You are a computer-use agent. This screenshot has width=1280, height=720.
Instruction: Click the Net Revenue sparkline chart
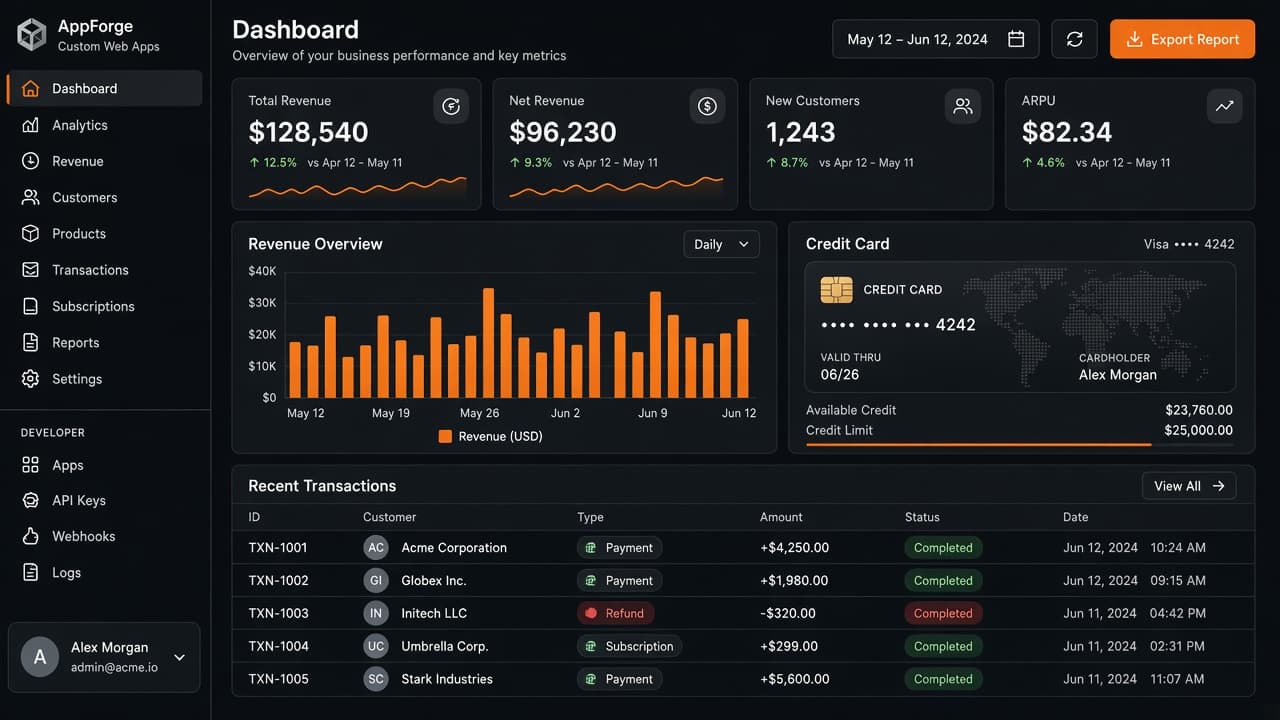616,187
